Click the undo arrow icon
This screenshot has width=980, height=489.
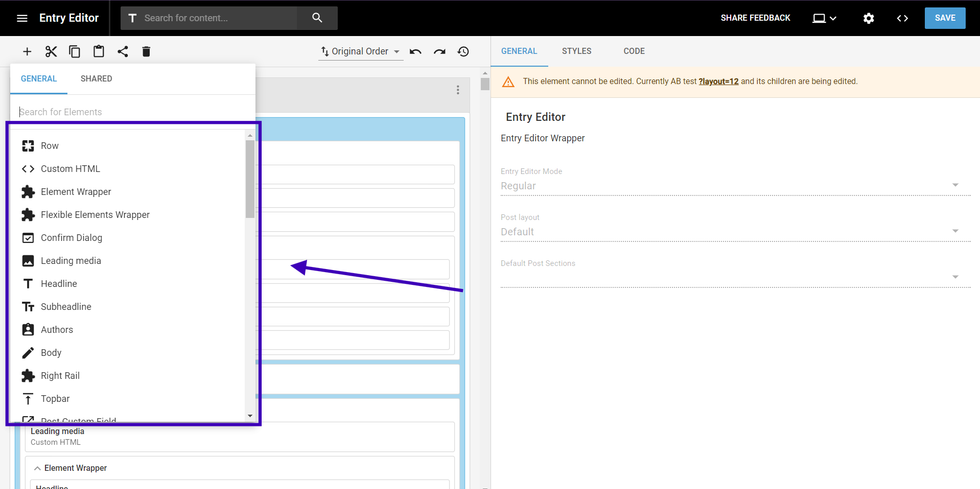point(415,52)
